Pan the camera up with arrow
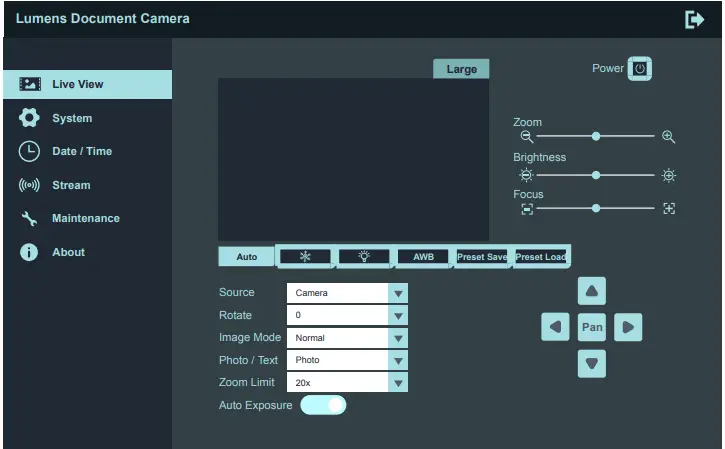 tap(592, 292)
